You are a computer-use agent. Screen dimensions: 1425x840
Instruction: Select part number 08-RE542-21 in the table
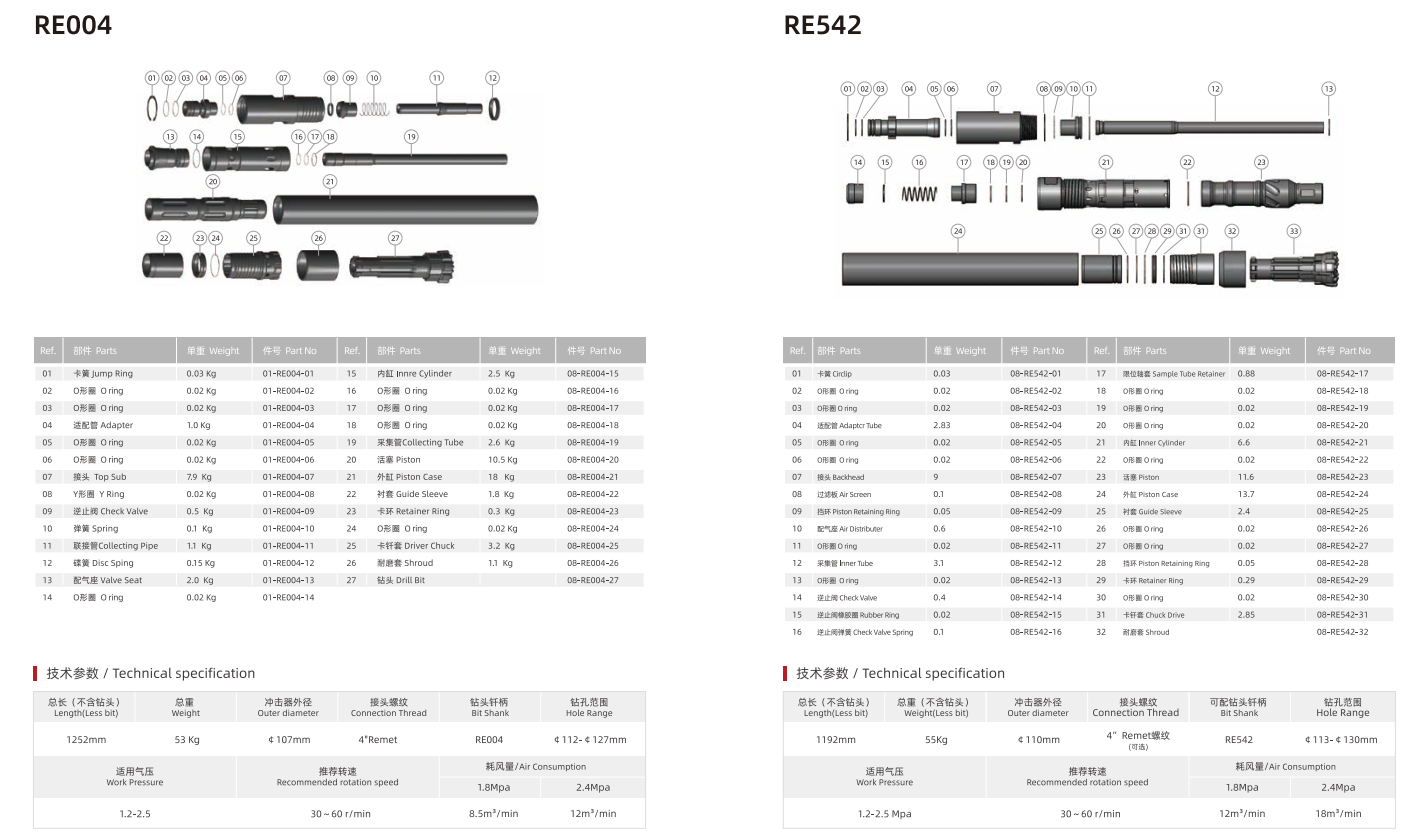coord(1342,443)
